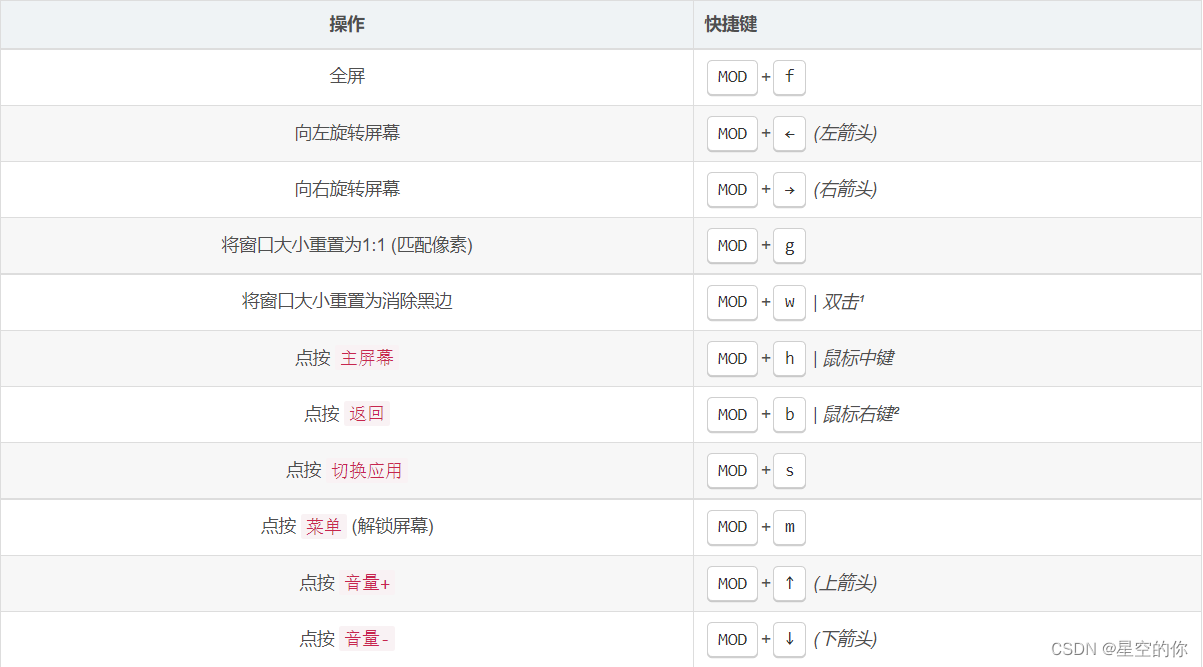
Task: Click the right arrow key badge
Action: 789,190
